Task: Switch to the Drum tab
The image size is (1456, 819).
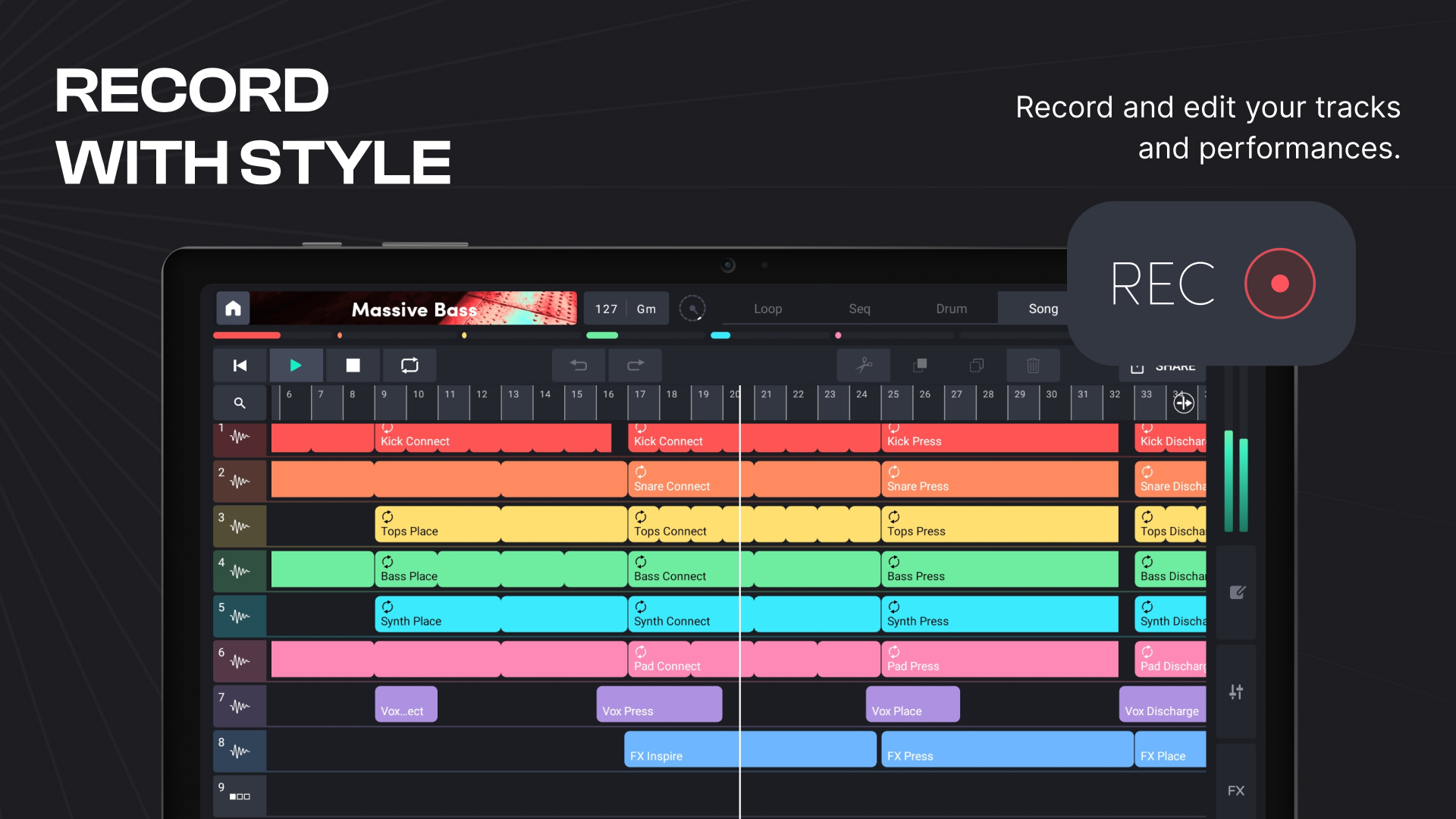Action: pos(951,309)
